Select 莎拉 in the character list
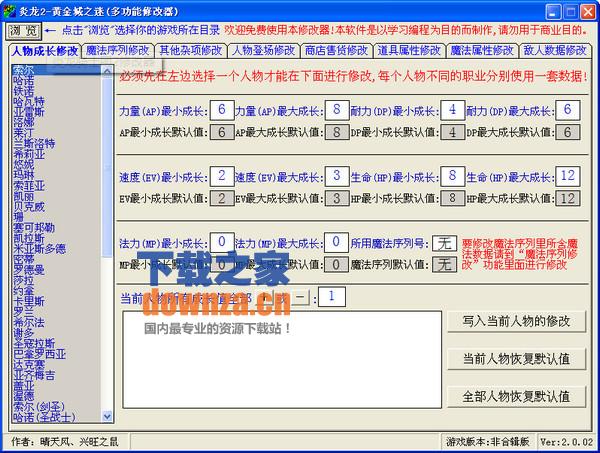 click(57, 280)
